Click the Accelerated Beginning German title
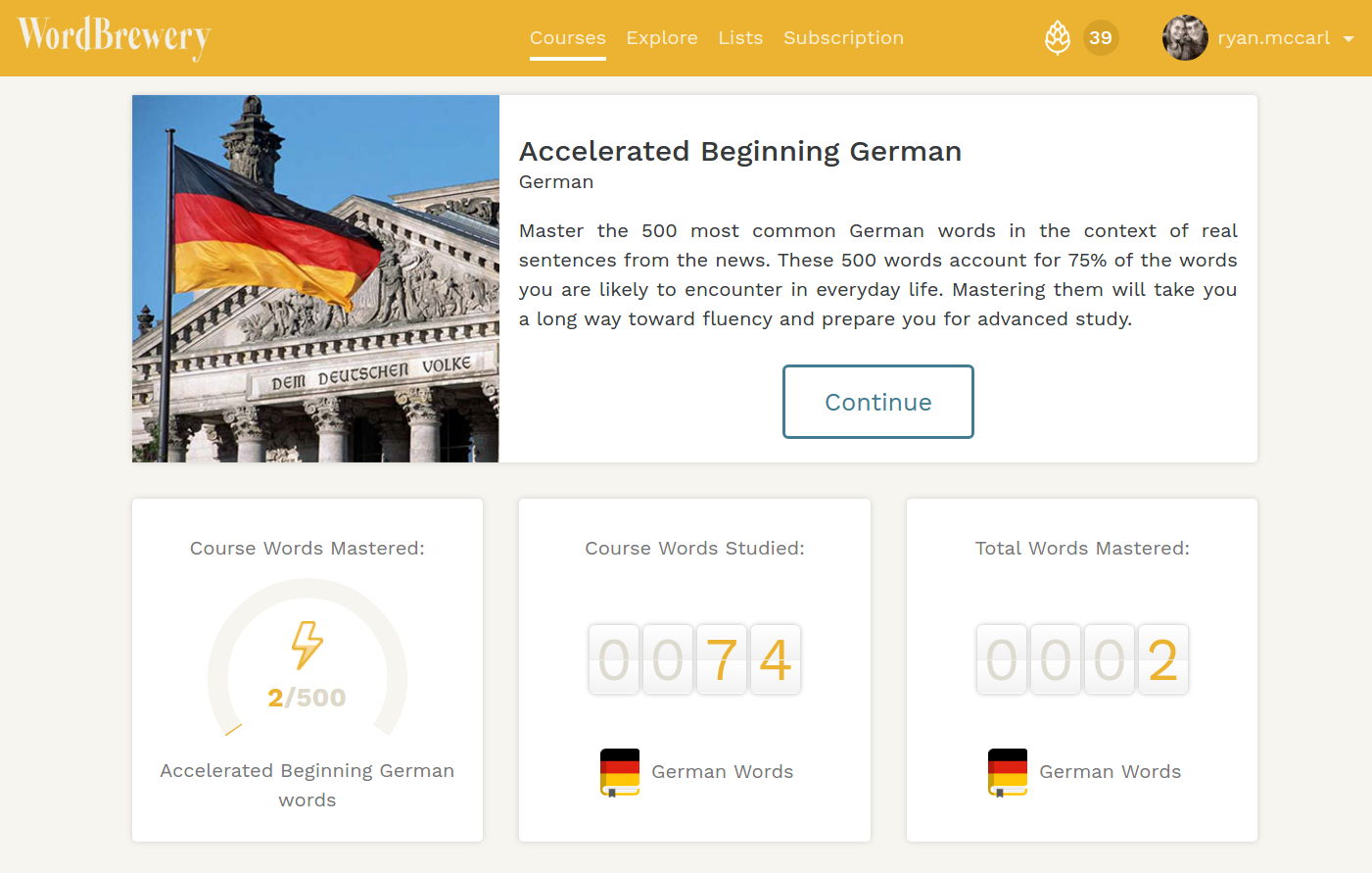 [740, 151]
